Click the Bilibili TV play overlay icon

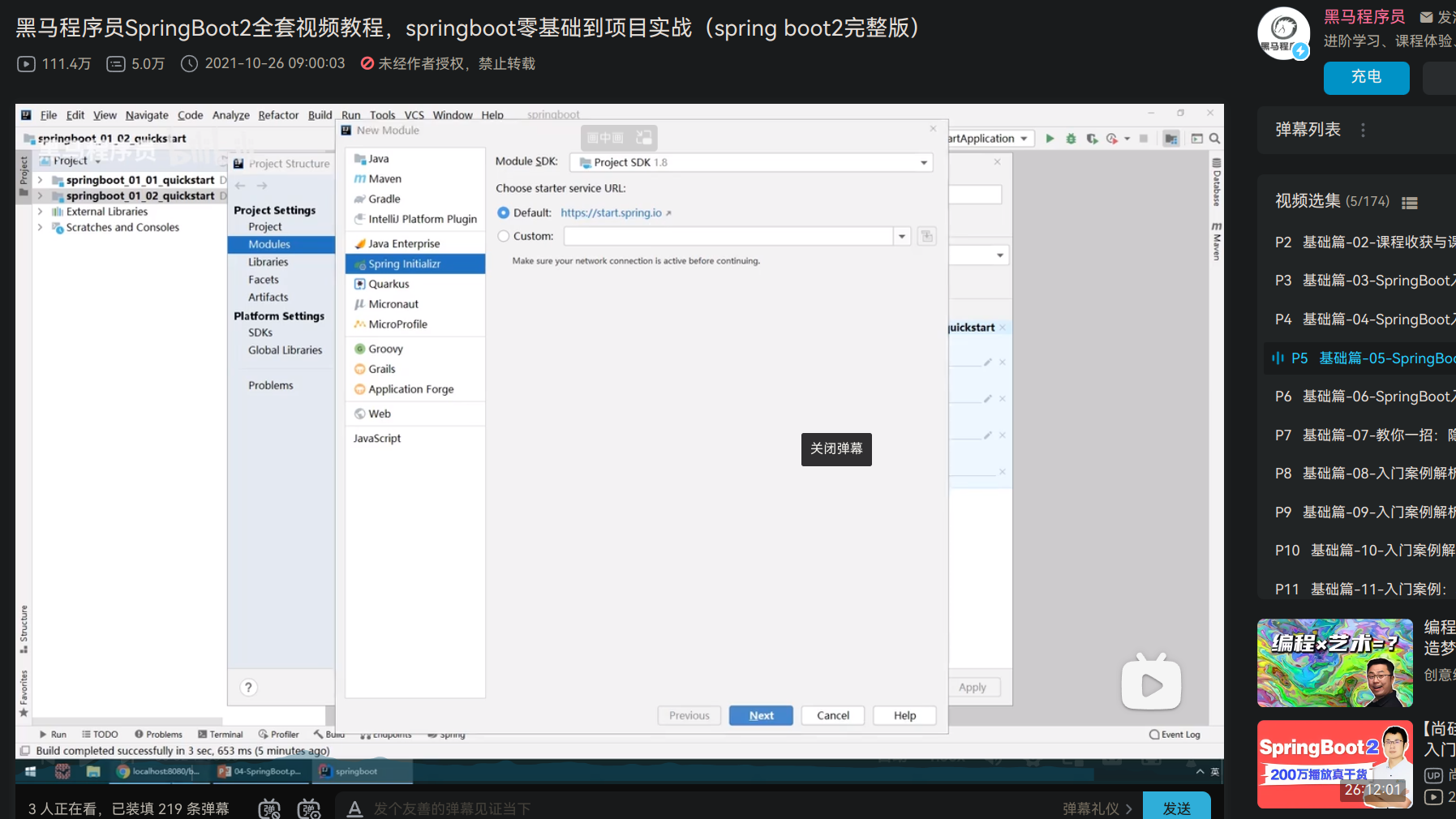coord(1152,681)
